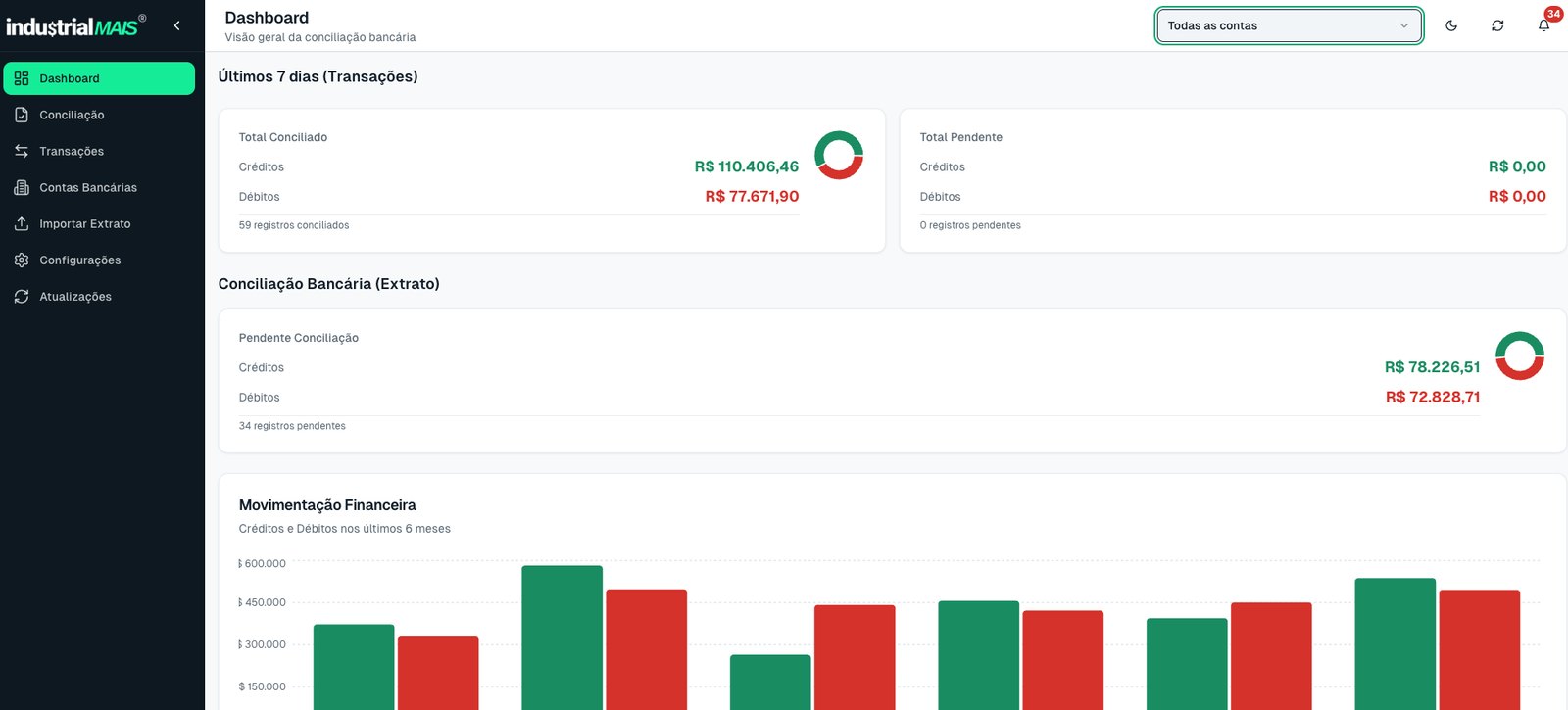Toggle dark mode with moon icon
Viewport: 1568px width, 710px height.
[x=1451, y=25]
